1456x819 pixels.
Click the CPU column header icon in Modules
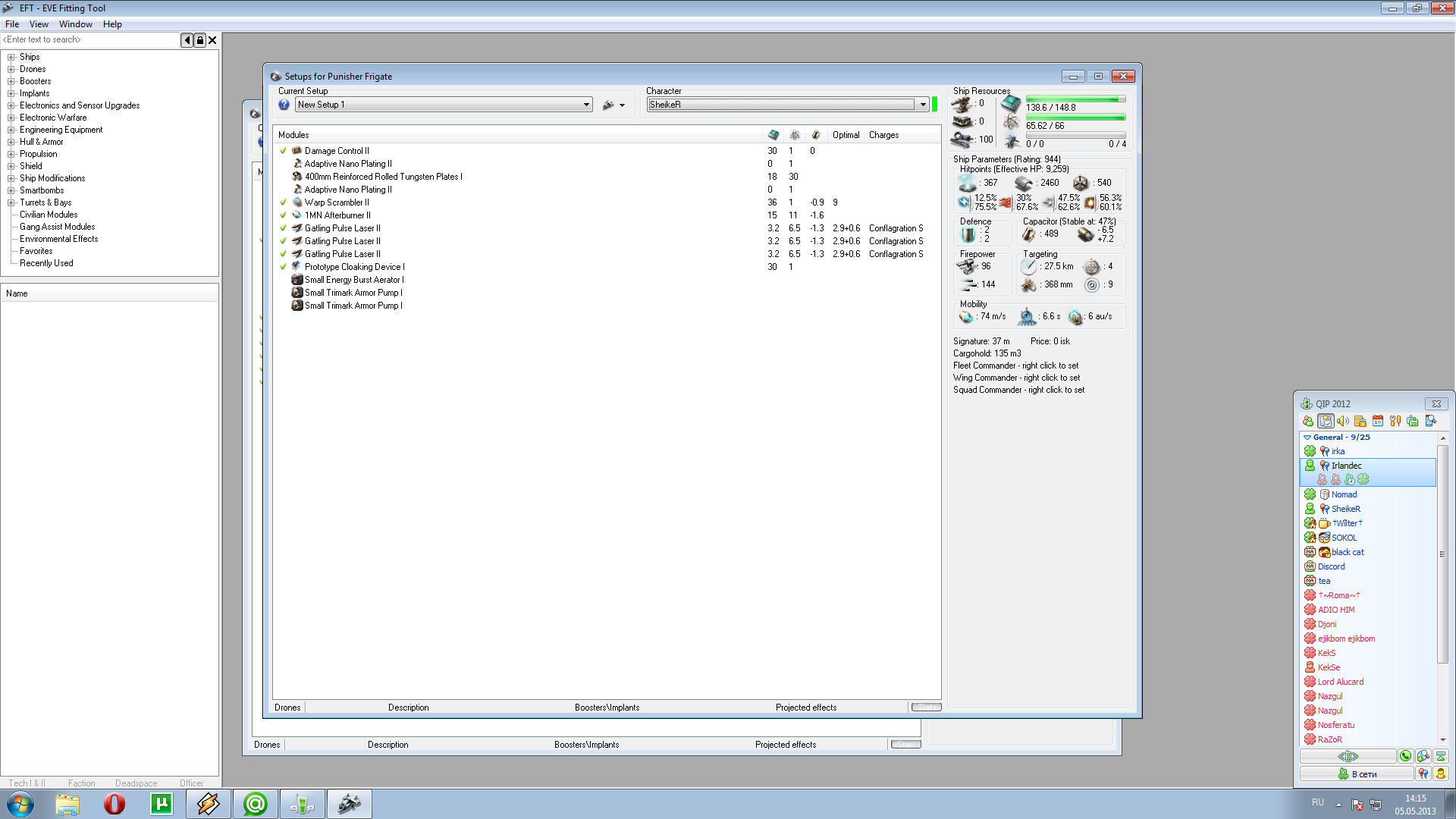point(773,135)
